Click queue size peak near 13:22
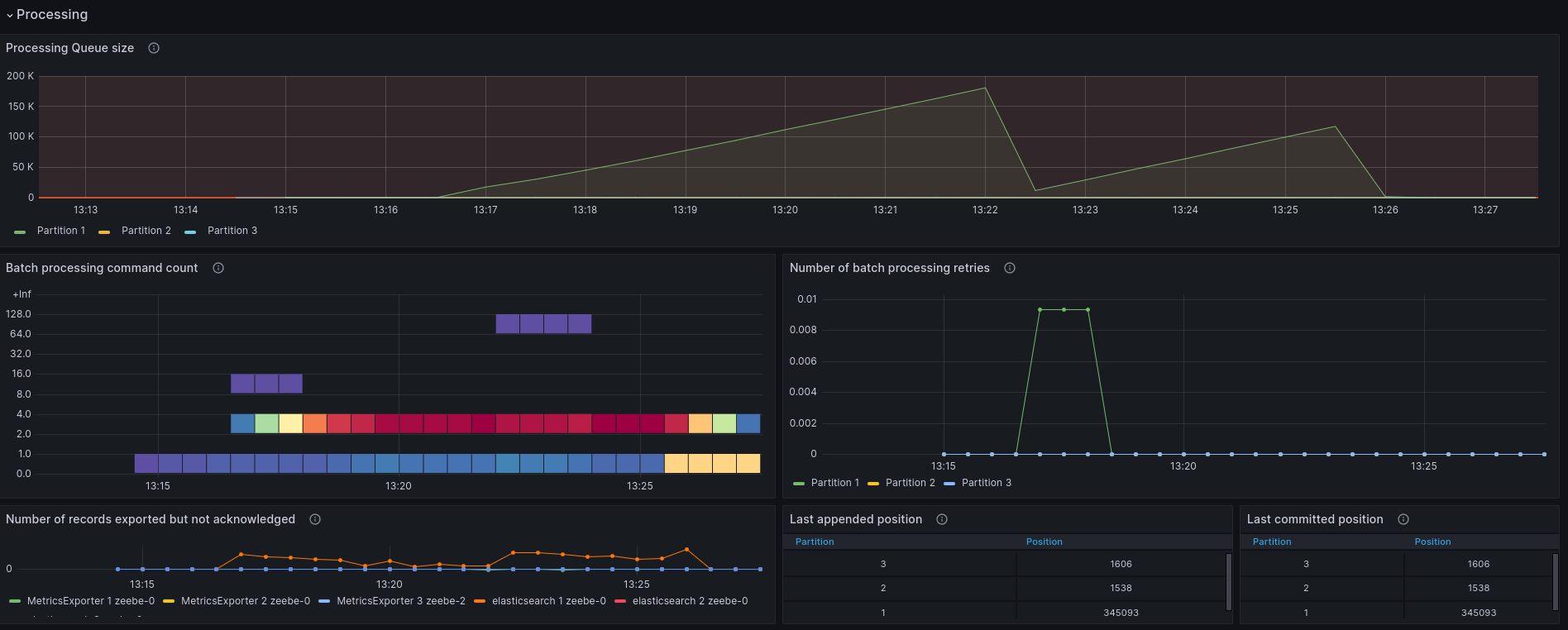 pos(985,88)
